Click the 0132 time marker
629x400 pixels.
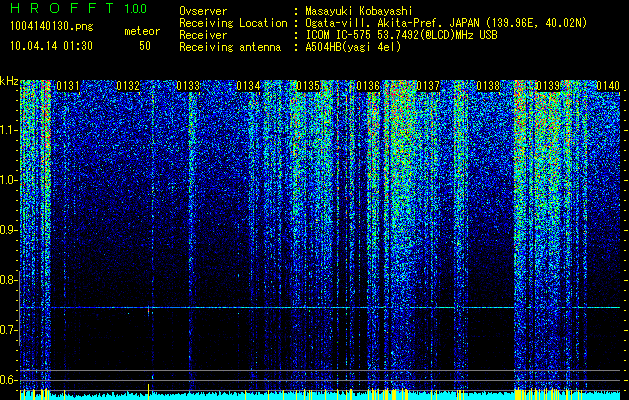[x=128, y=86]
